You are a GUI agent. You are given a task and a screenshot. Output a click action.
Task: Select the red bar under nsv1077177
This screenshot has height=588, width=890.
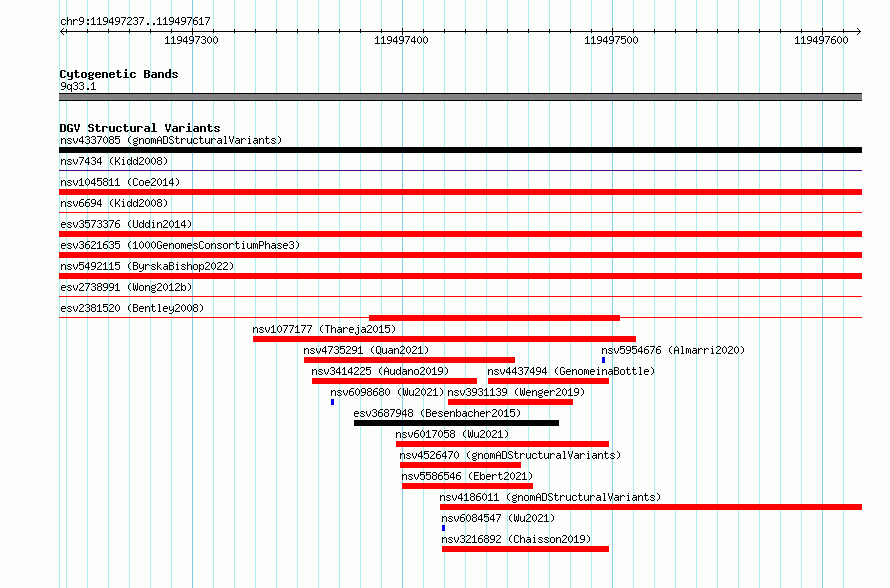pyautogui.click(x=444, y=339)
